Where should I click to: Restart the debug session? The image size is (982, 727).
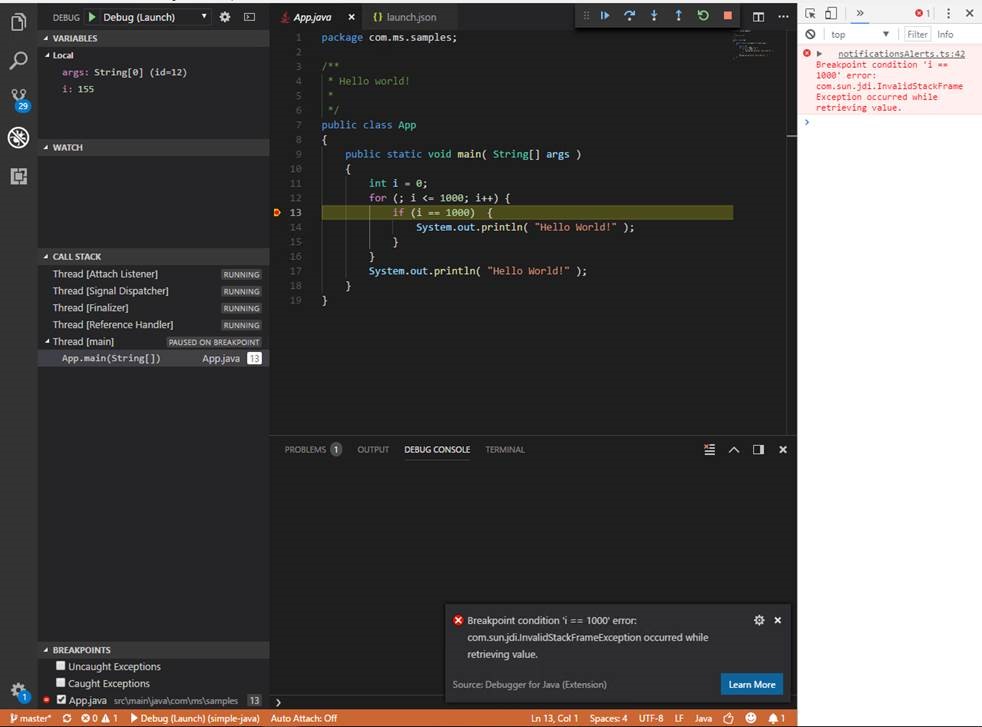(703, 16)
